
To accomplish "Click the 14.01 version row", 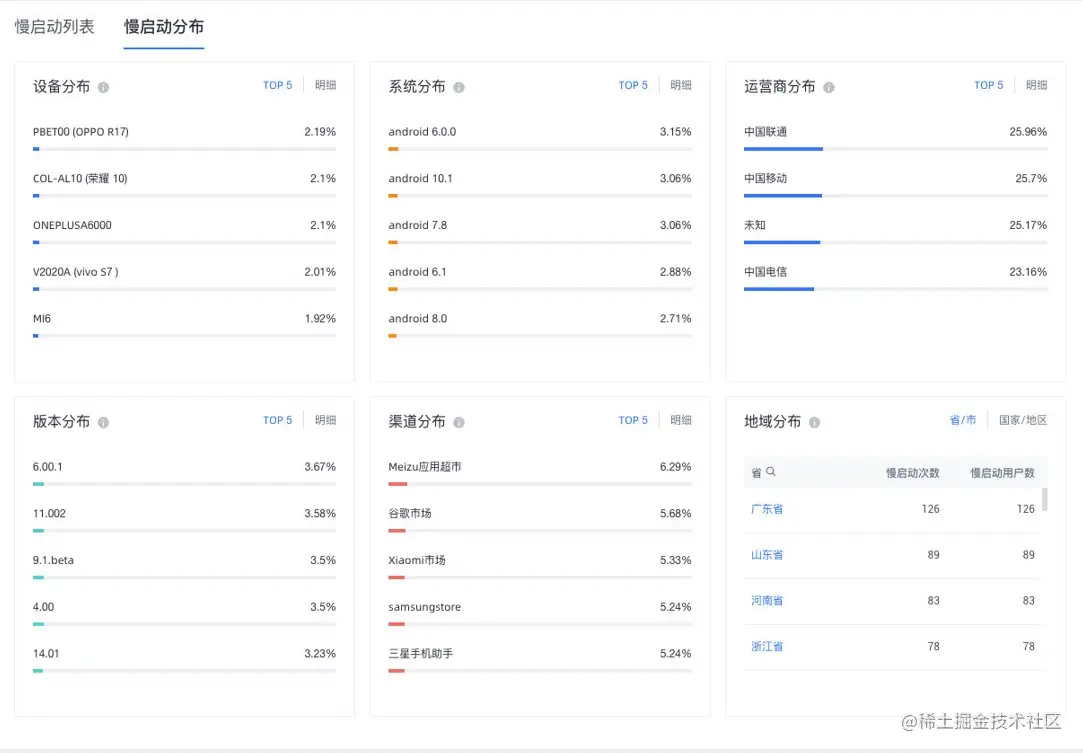I will click(x=184, y=660).
